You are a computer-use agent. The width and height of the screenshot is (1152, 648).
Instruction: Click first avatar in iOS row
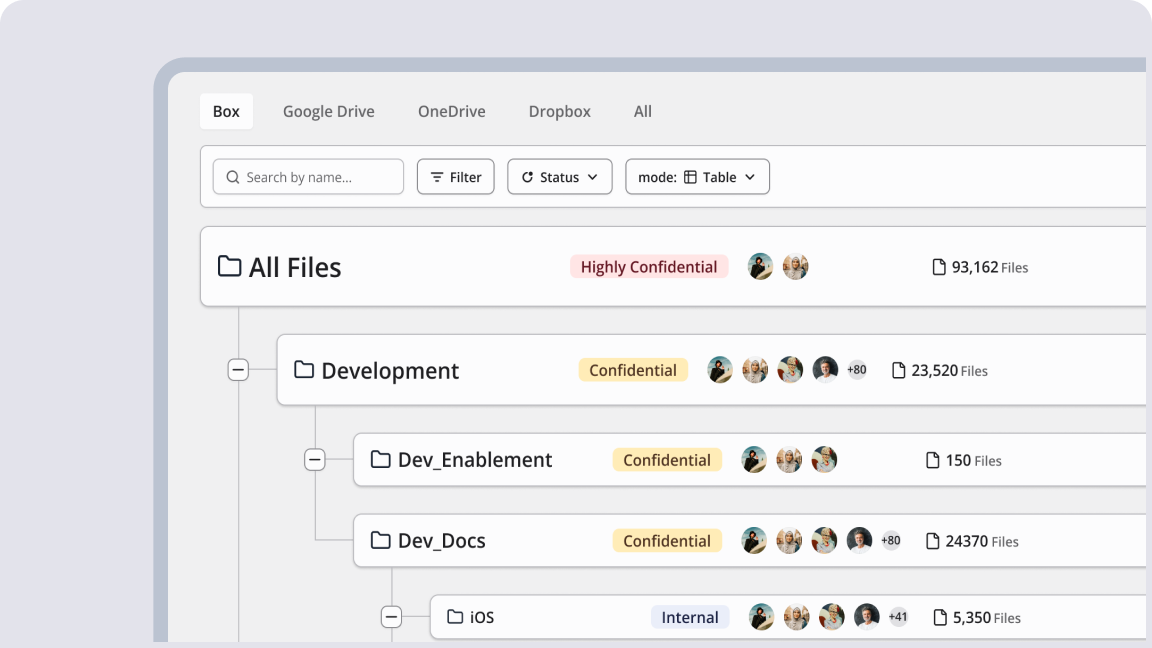coord(761,617)
